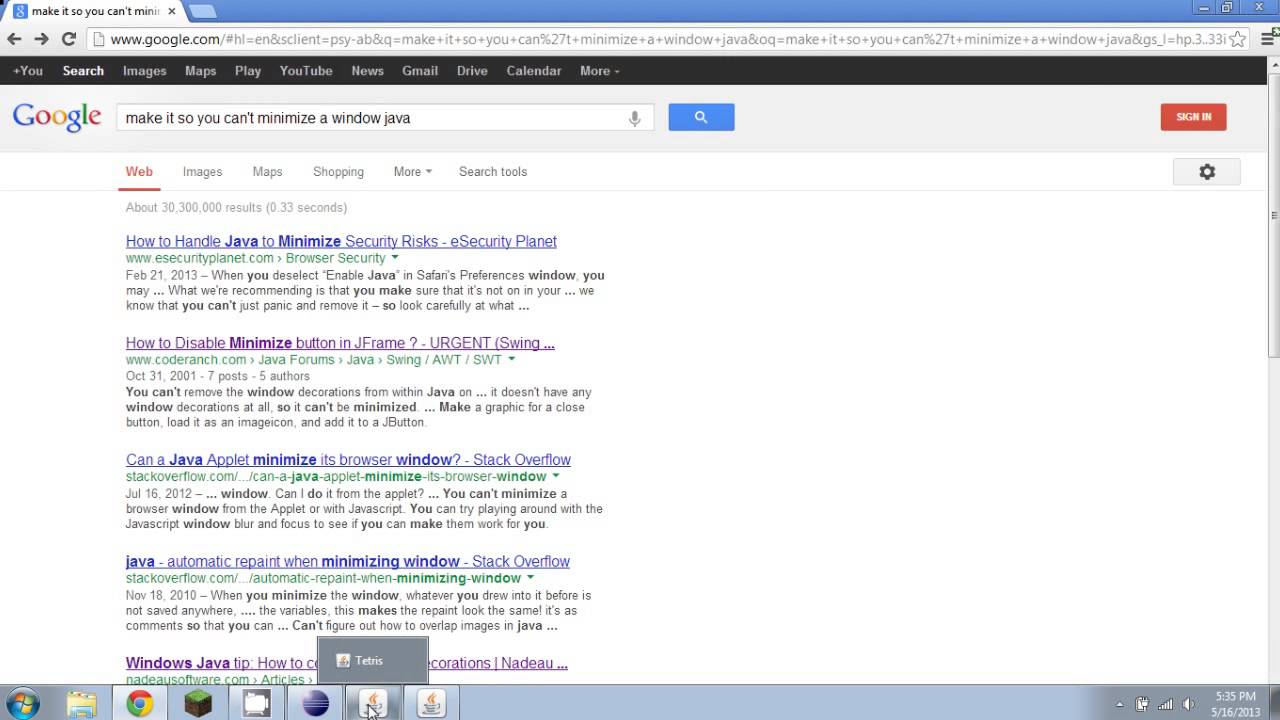Open the taskbar app left of Eclipse
Viewport: 1280px width, 720px height.
(x=257, y=704)
